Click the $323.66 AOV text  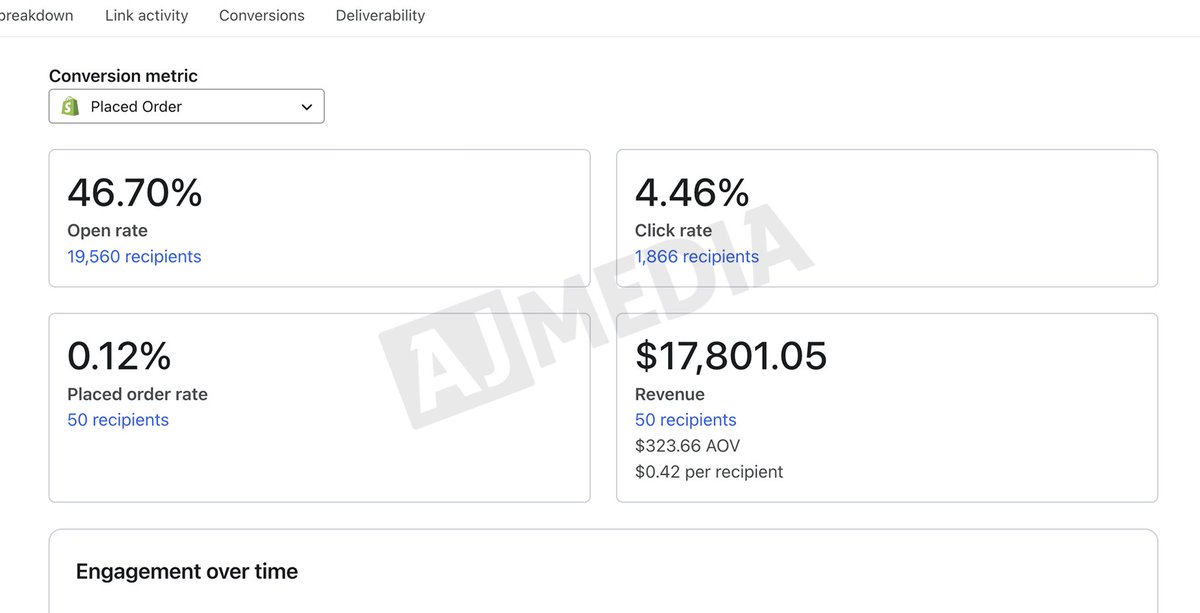[688, 446]
